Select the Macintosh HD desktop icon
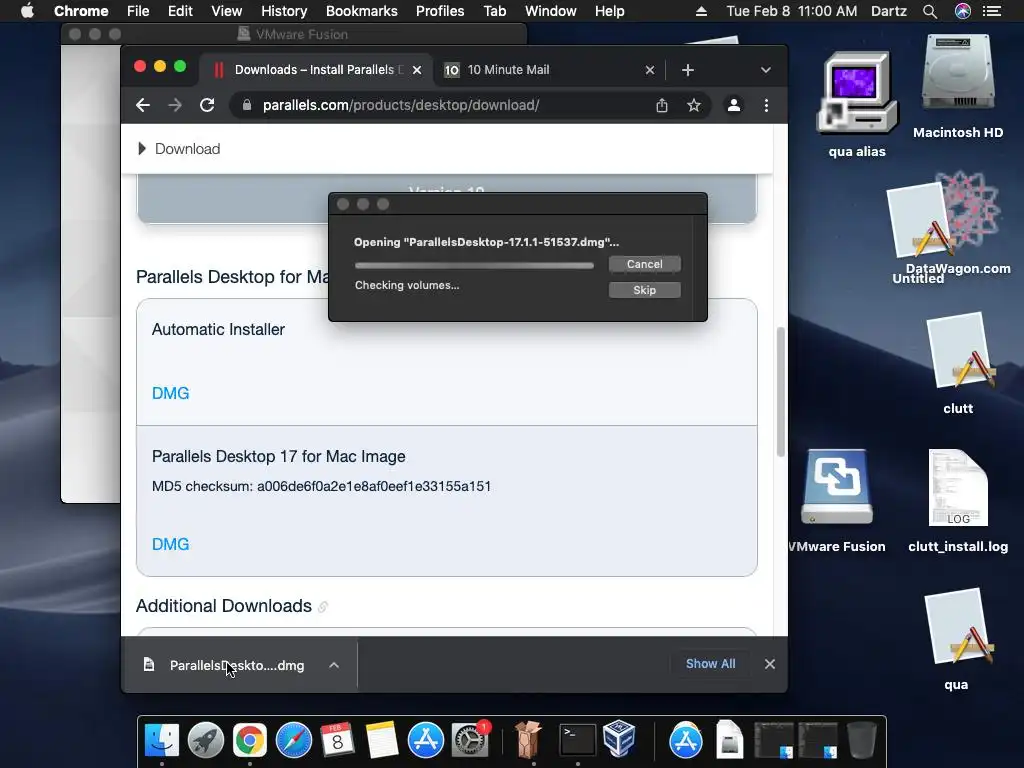The height and width of the screenshot is (768, 1024). pos(958,86)
